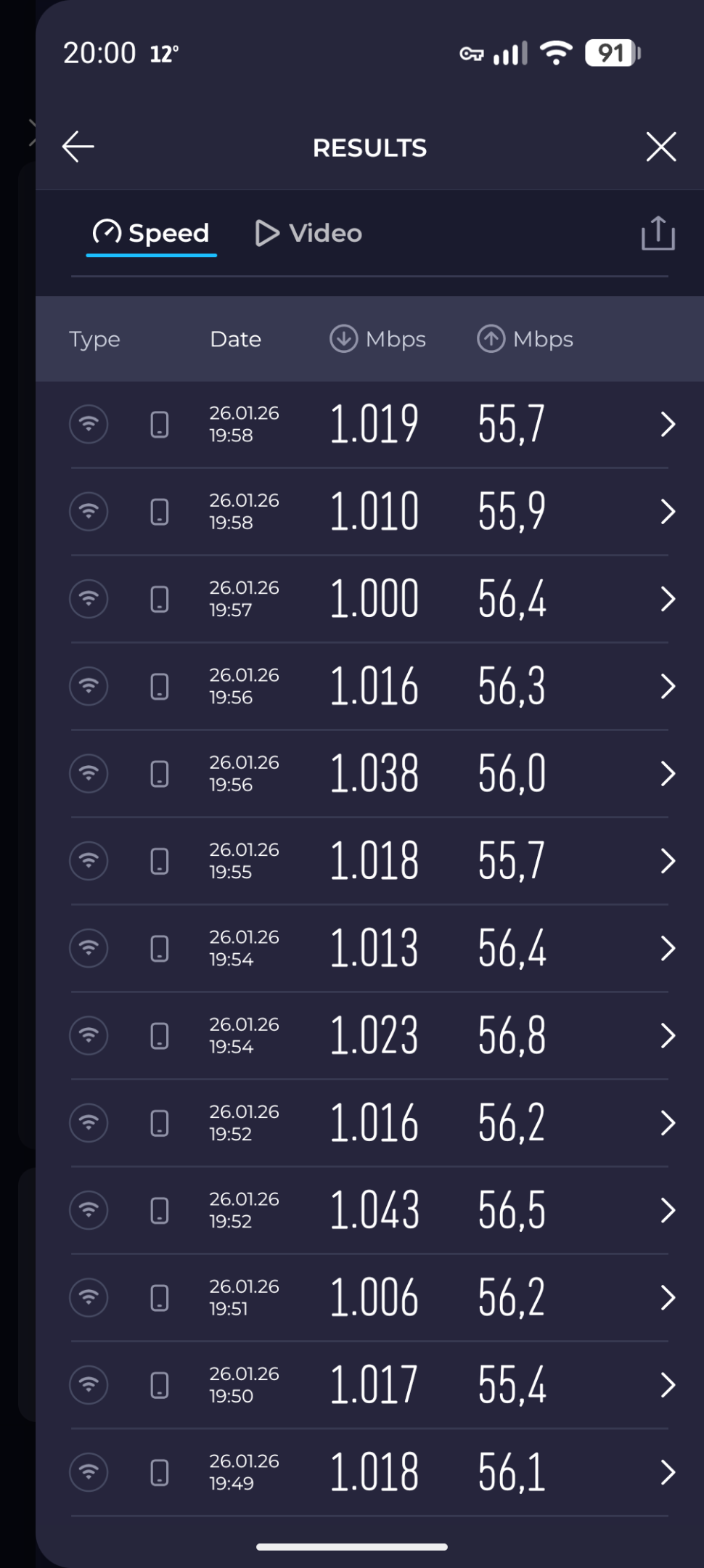Tap the back arrow icon

tap(78, 147)
